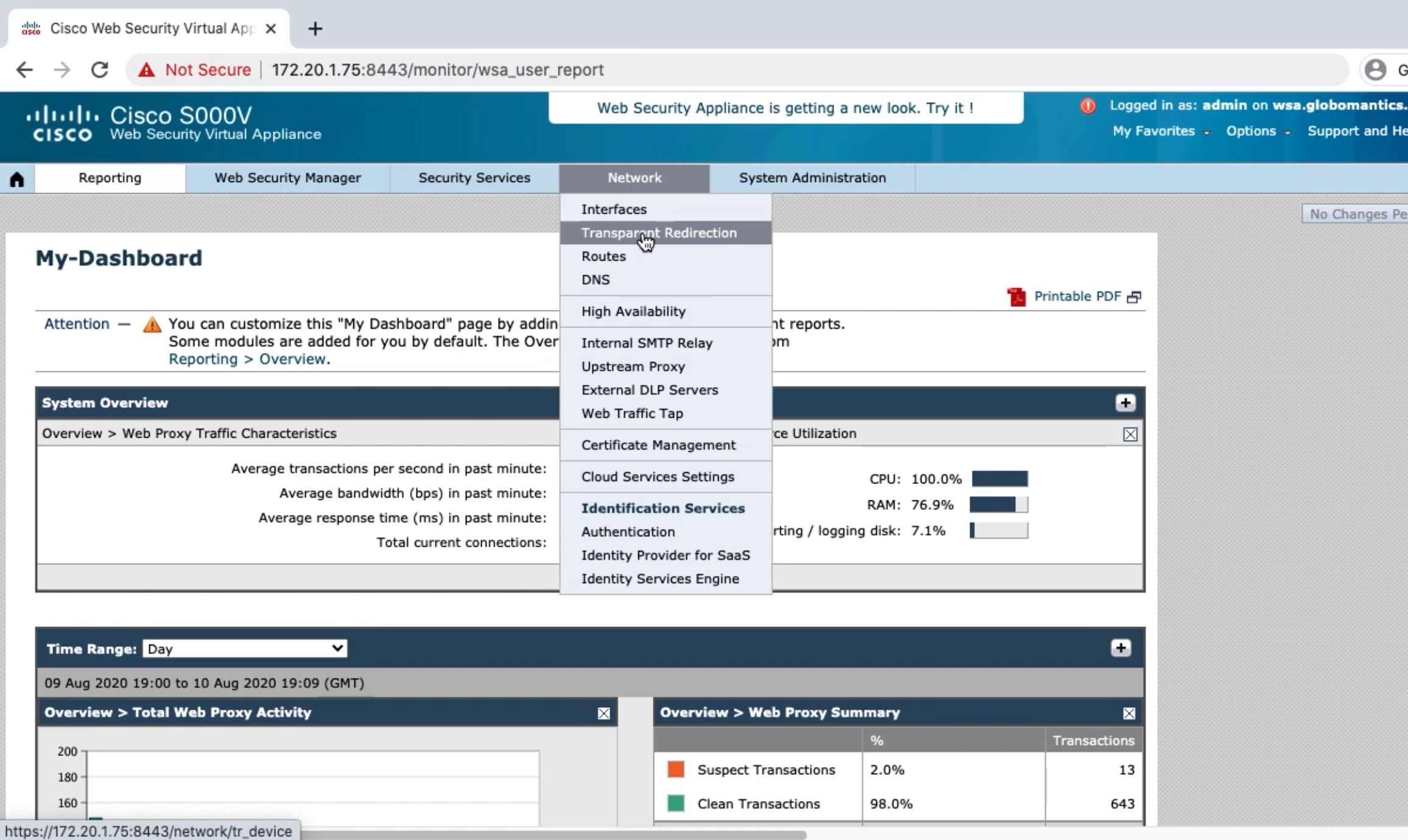
Task: Select Upstream Proxy menu item
Action: tap(666, 366)
